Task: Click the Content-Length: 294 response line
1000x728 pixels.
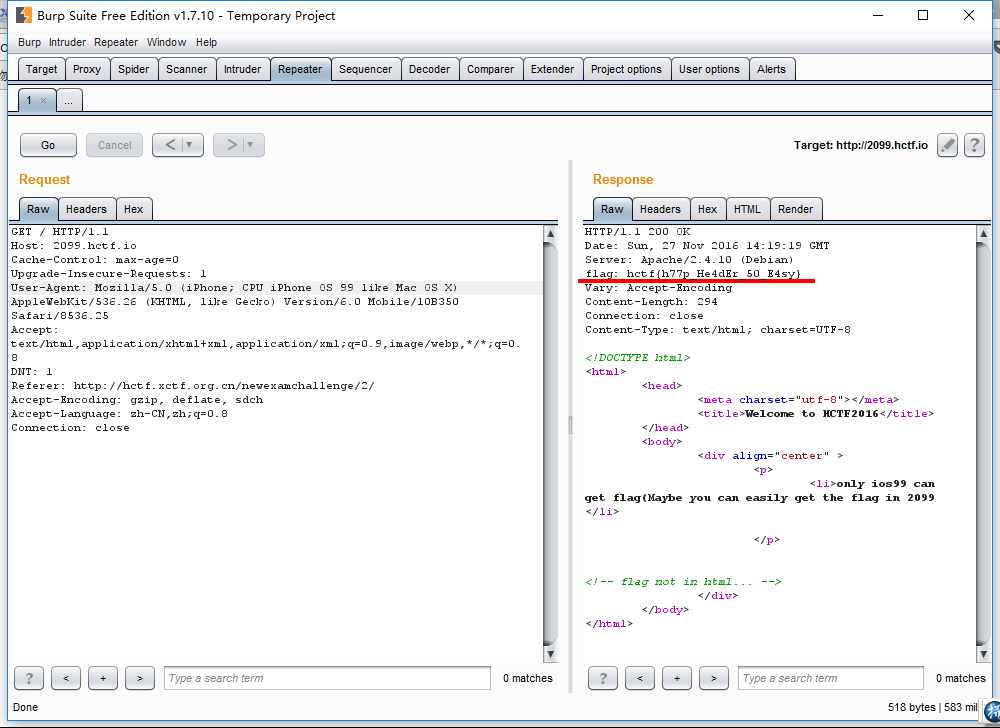Action: 651,302
